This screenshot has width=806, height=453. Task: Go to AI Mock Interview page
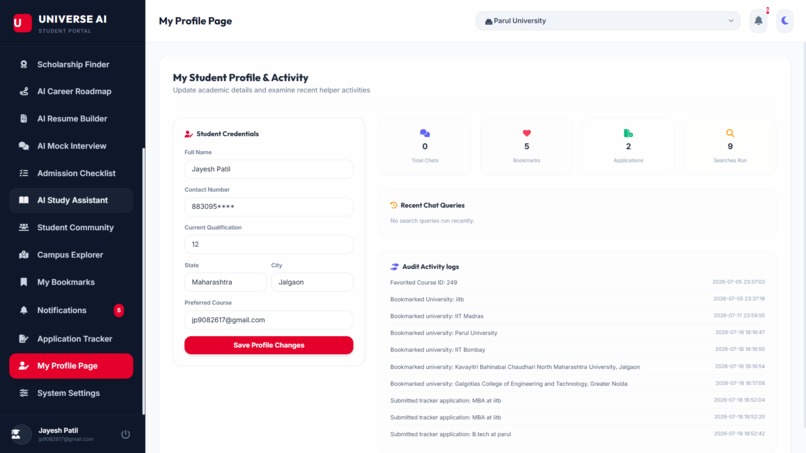(71, 146)
